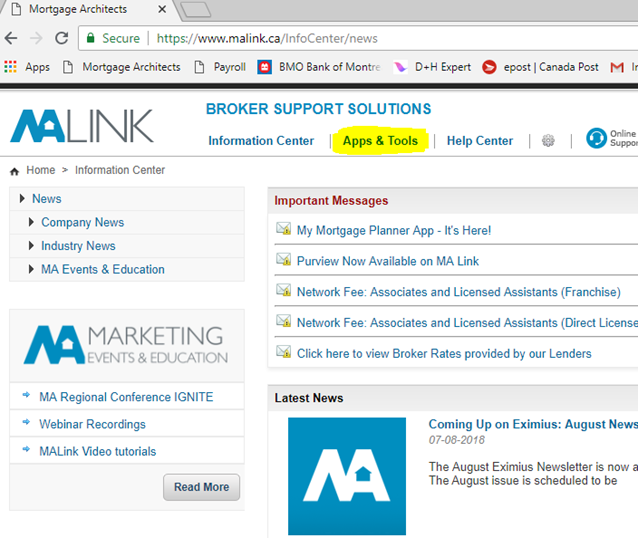The height and width of the screenshot is (538, 638).
Task: Click arrow bullet beside MA Regional Conference IGNITE
Action: (x=26, y=394)
